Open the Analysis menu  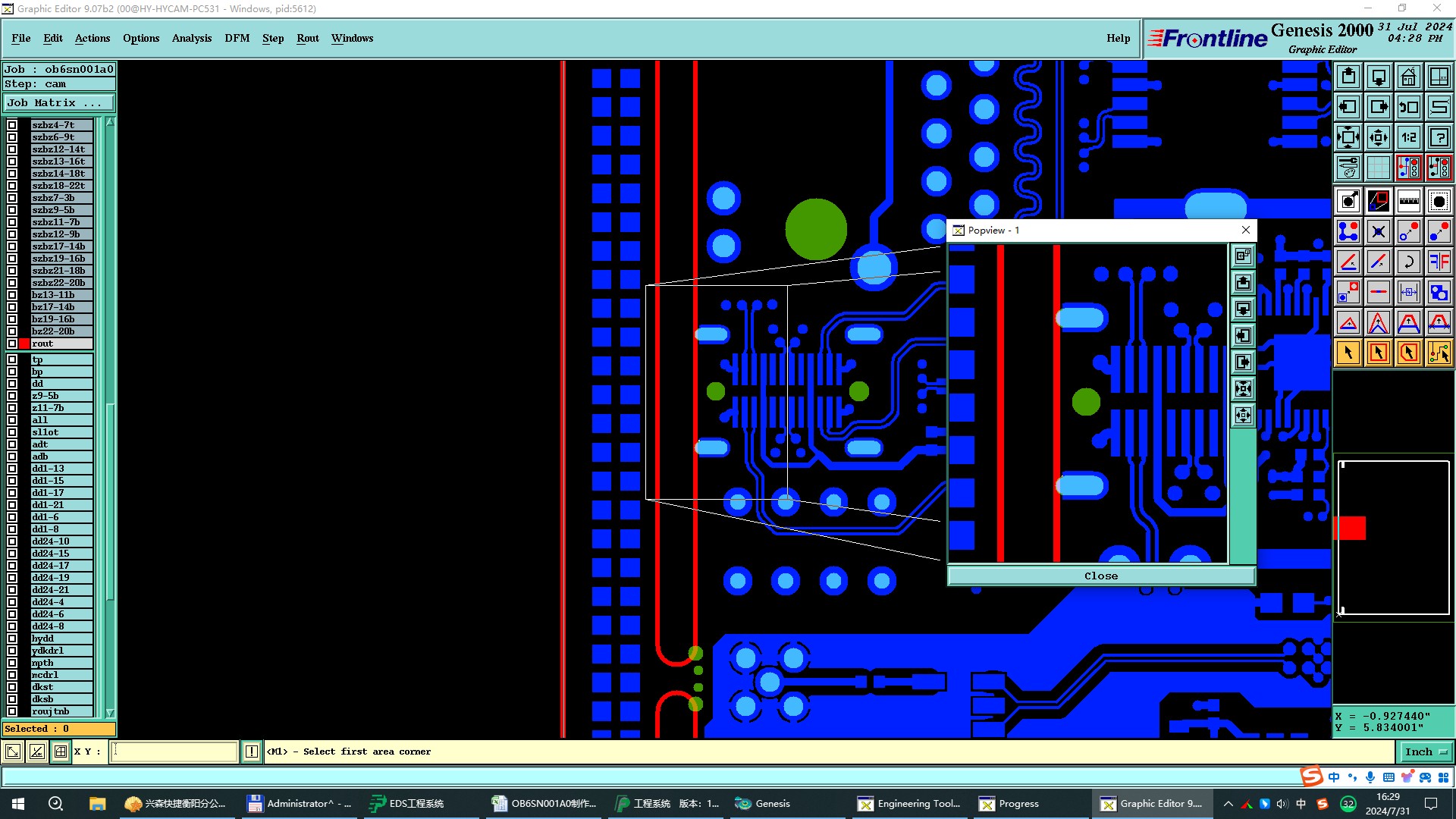point(191,38)
